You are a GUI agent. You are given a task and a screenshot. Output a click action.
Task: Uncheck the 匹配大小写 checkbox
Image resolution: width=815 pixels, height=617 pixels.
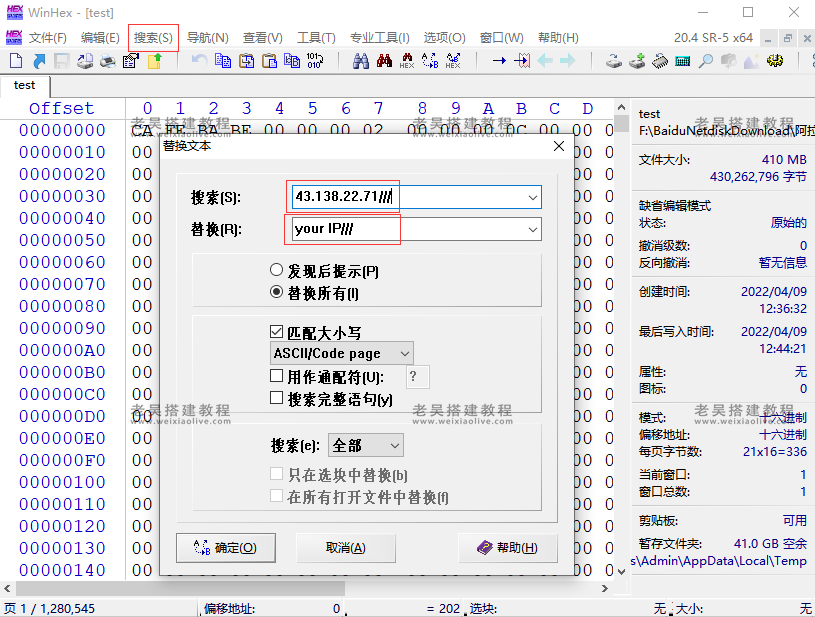277,331
